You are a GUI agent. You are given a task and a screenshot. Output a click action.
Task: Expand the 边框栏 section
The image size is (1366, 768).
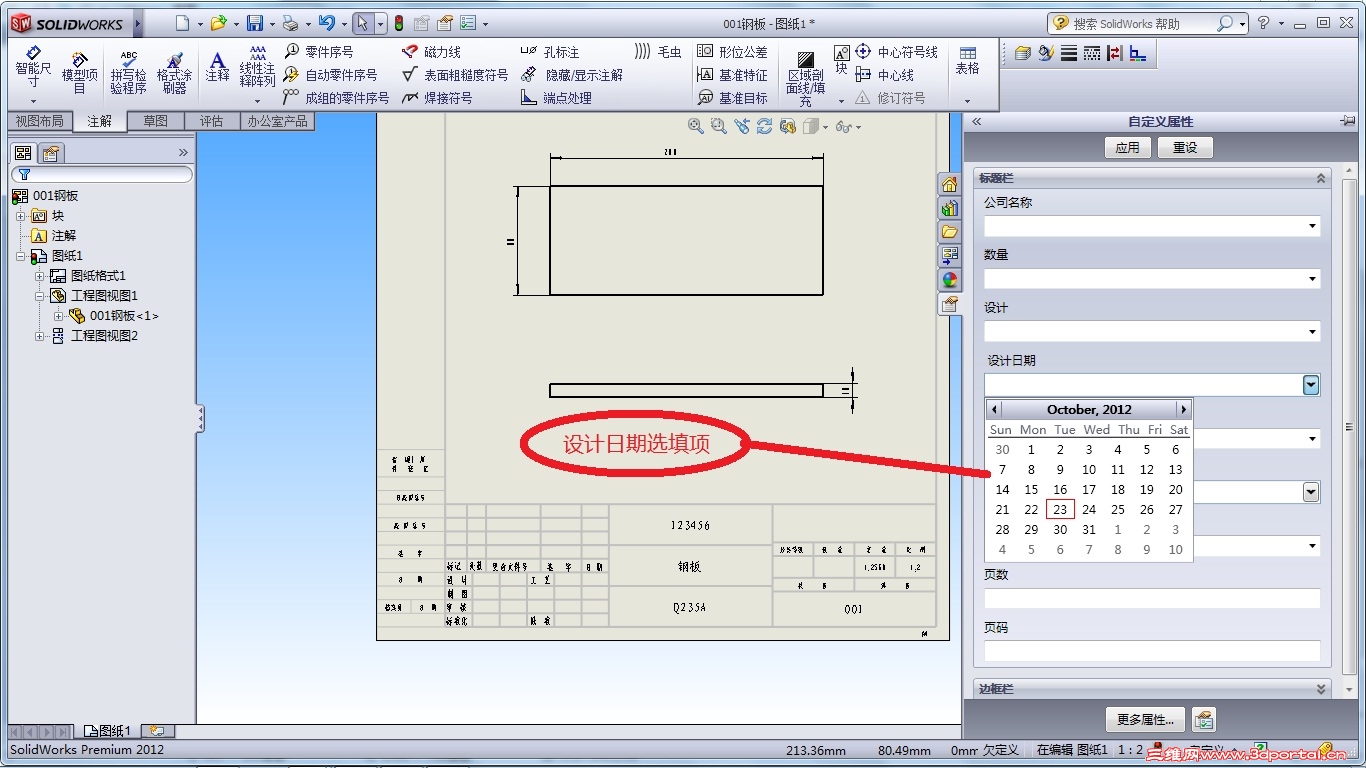point(1321,689)
